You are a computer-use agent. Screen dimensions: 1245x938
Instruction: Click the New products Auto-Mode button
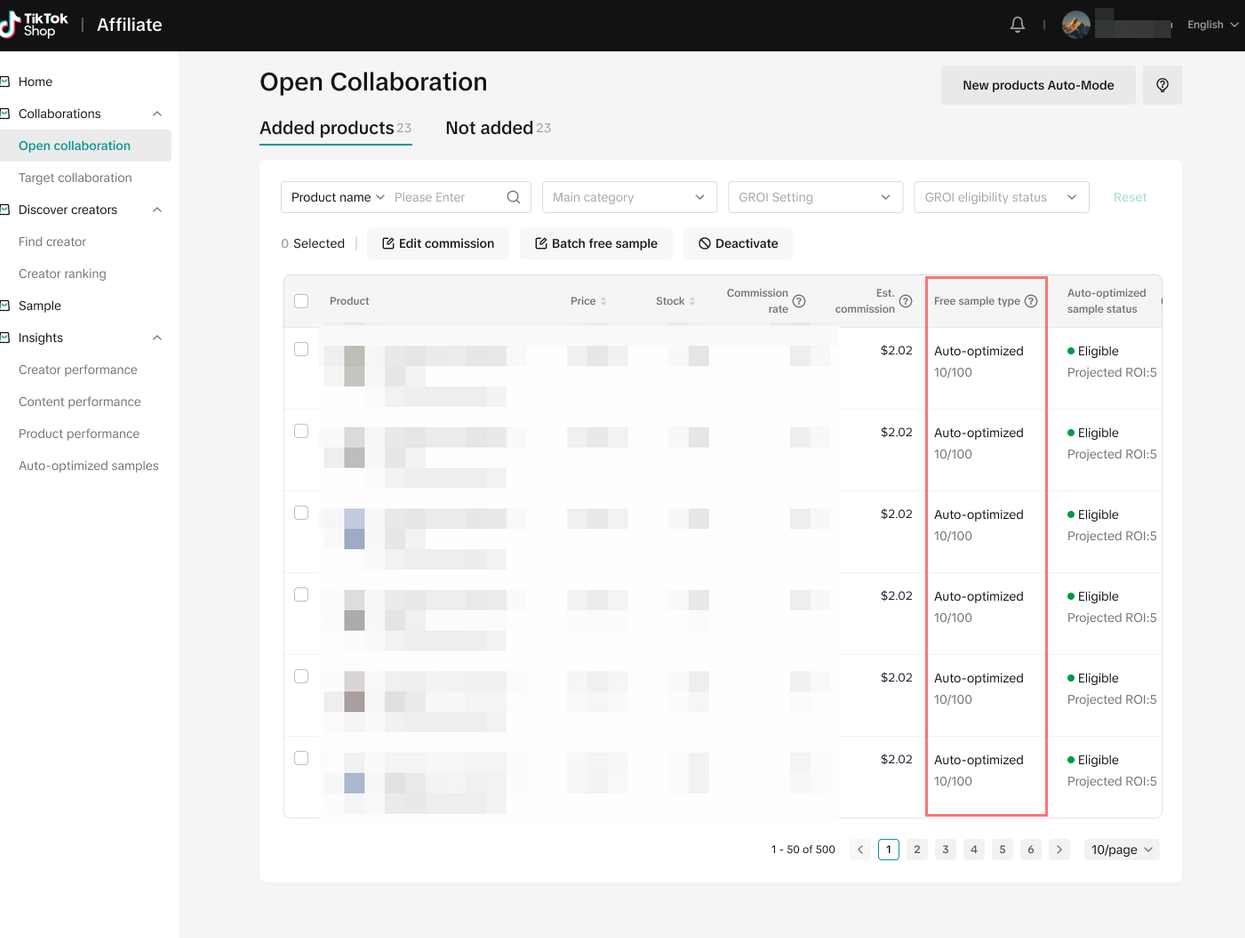[x=1037, y=86]
